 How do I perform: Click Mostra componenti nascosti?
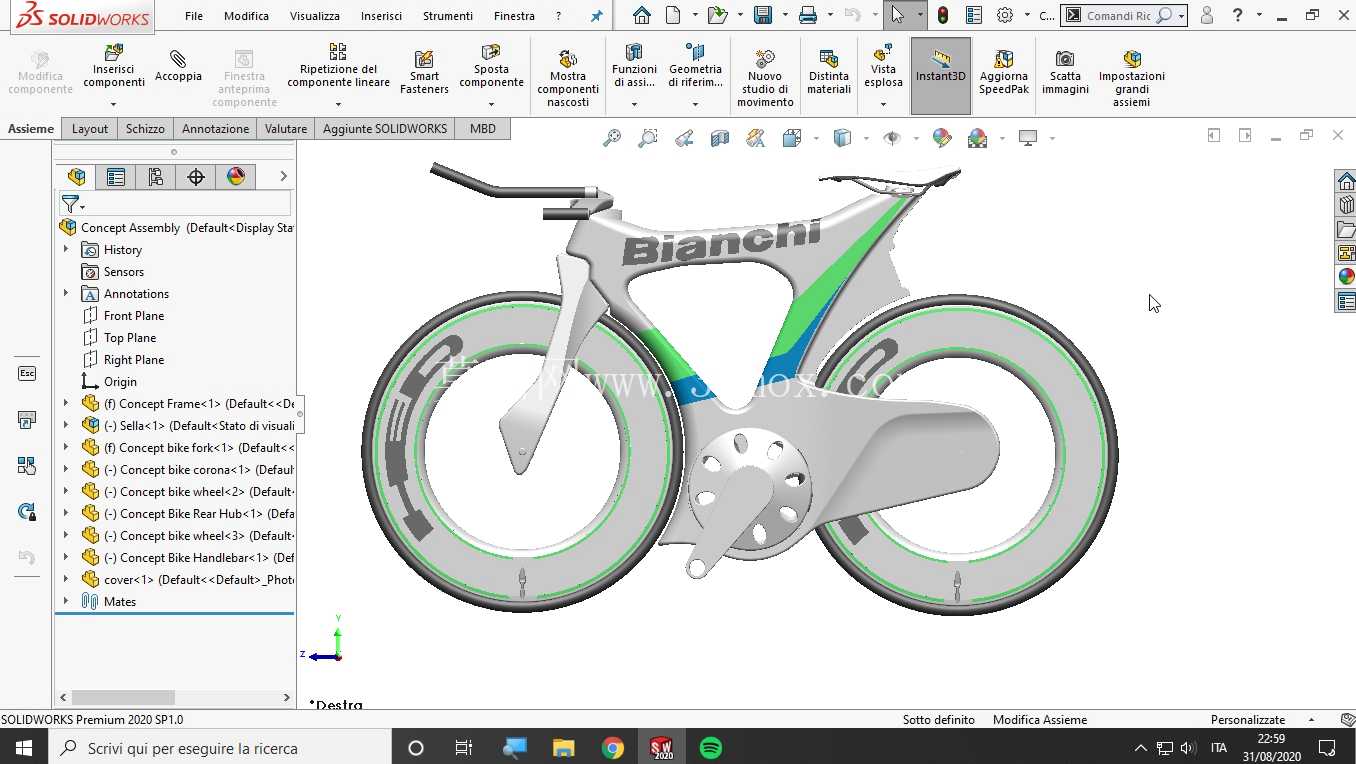click(x=568, y=78)
